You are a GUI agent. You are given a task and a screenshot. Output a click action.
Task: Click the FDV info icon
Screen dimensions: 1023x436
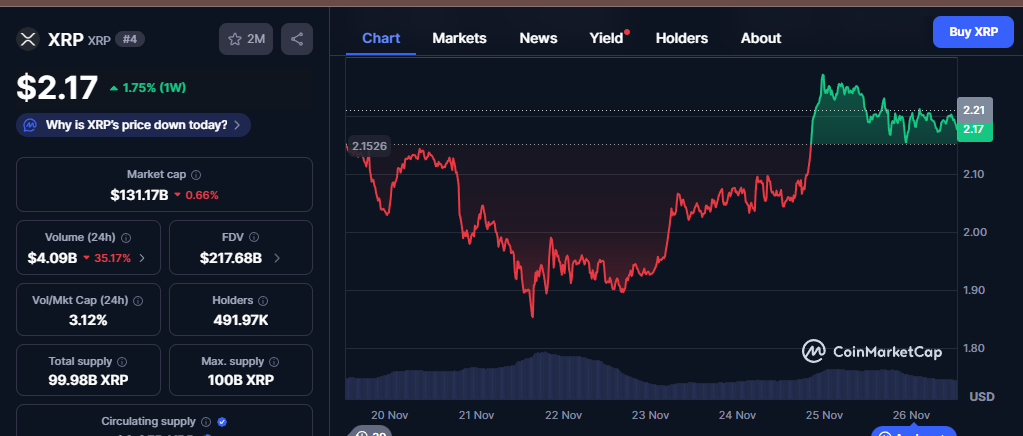tap(253, 238)
